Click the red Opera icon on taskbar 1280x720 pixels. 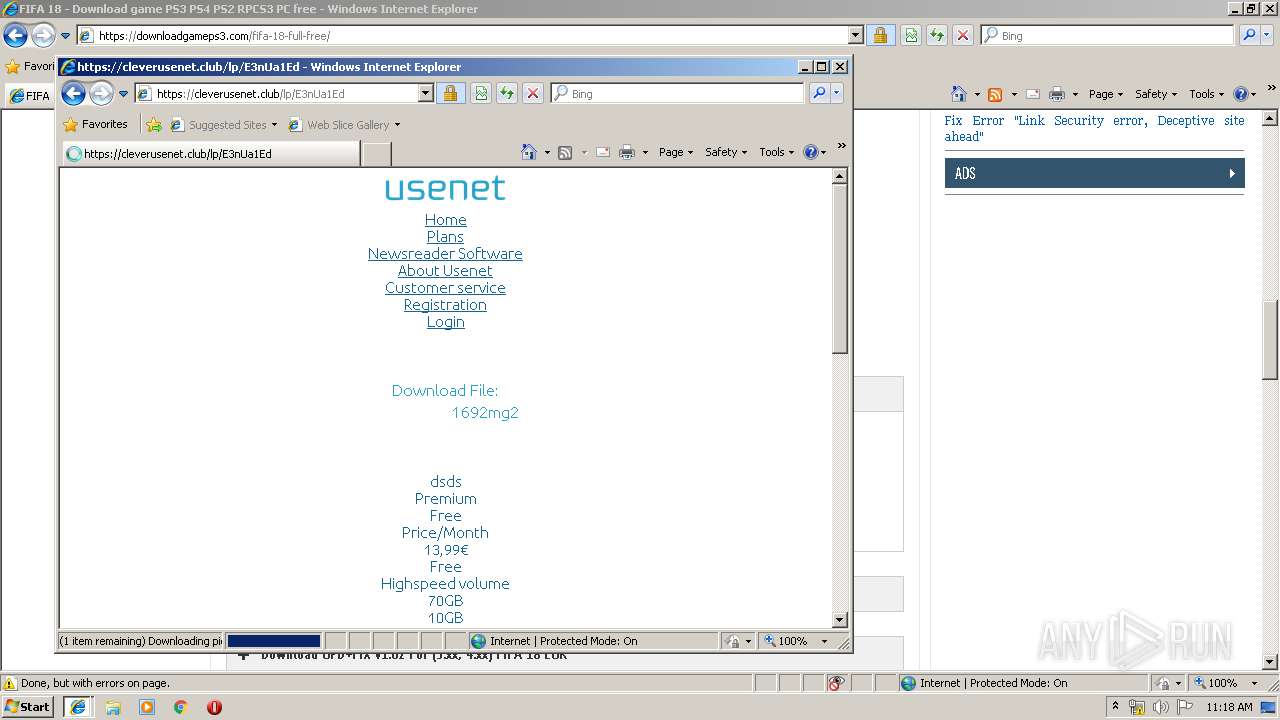point(214,707)
